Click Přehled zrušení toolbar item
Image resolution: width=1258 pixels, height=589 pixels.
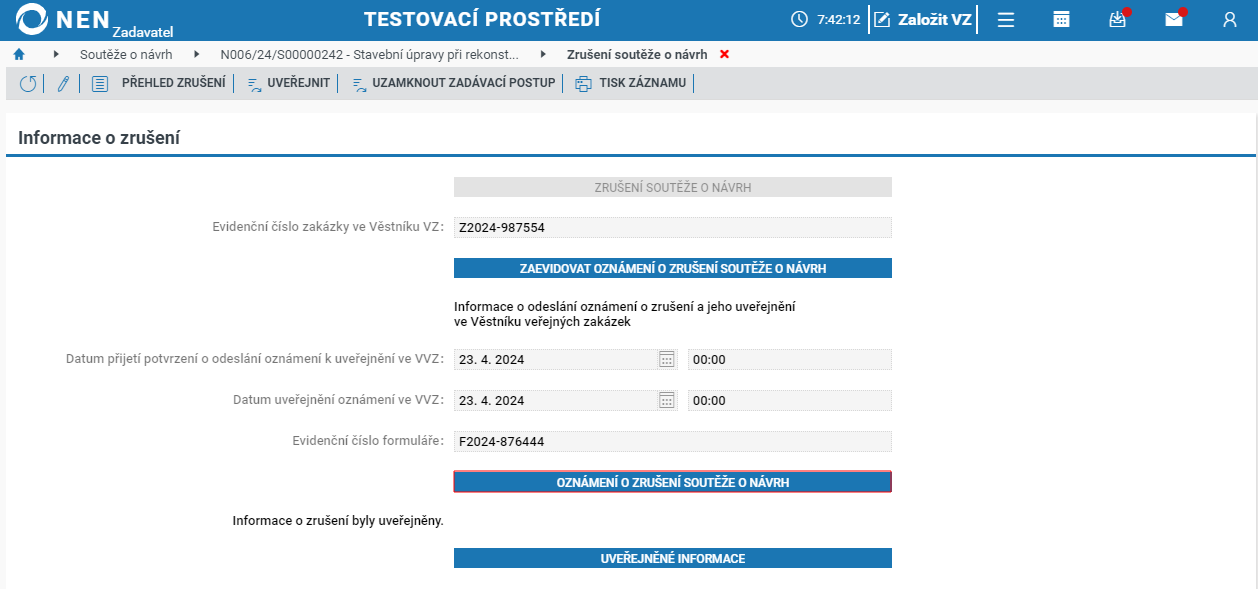coord(159,83)
